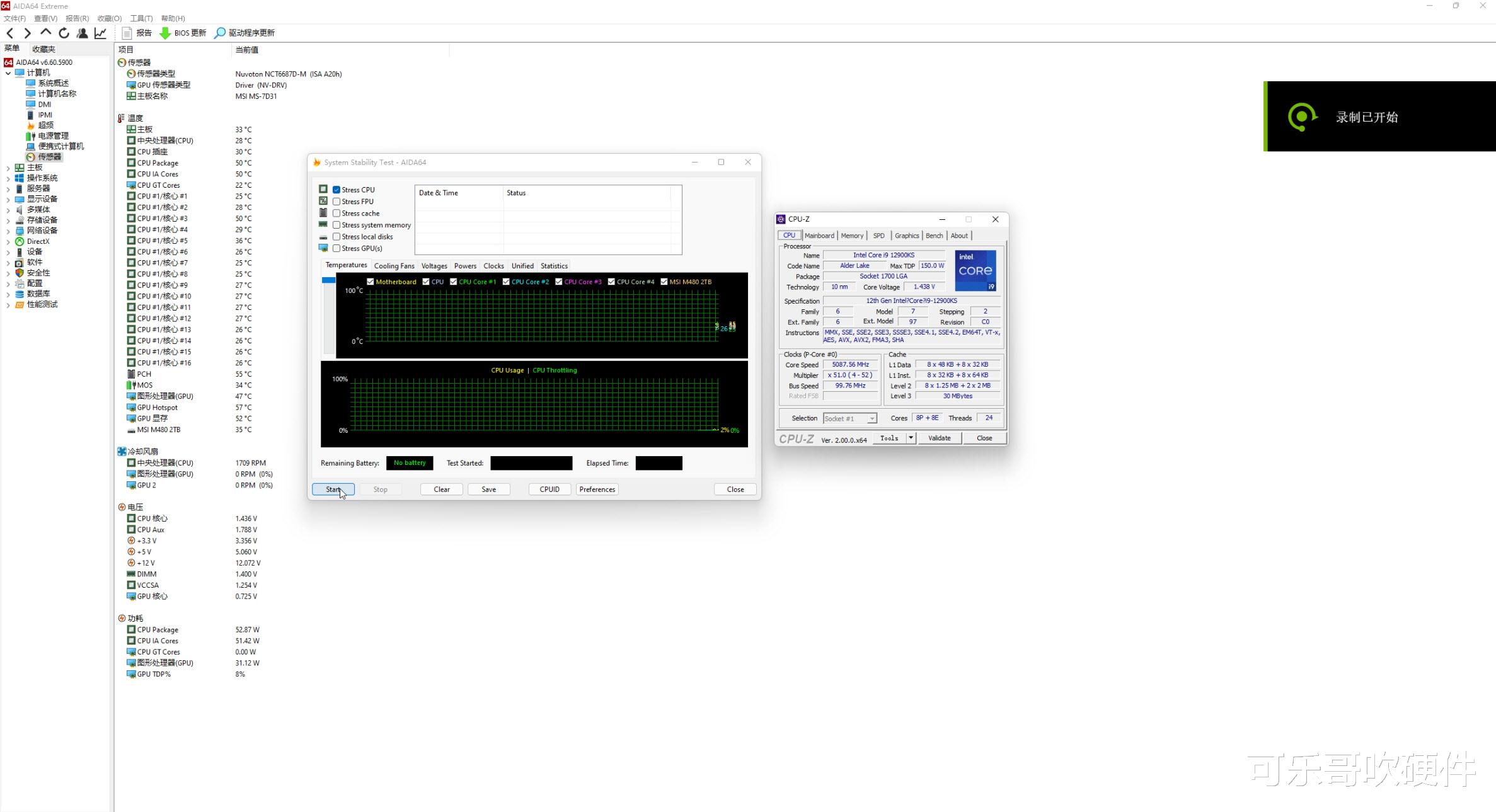
Task: Click the refresh icon in toolbar
Action: coord(64,33)
